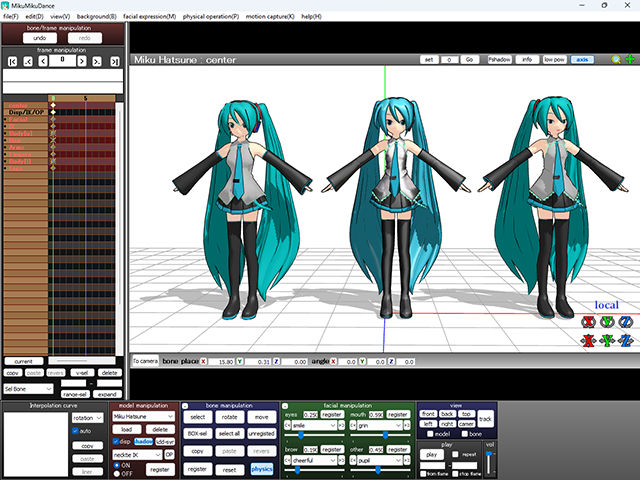Screen dimensions: 640x480
Task: Click the red X move axis icon
Action: click(x=589, y=340)
